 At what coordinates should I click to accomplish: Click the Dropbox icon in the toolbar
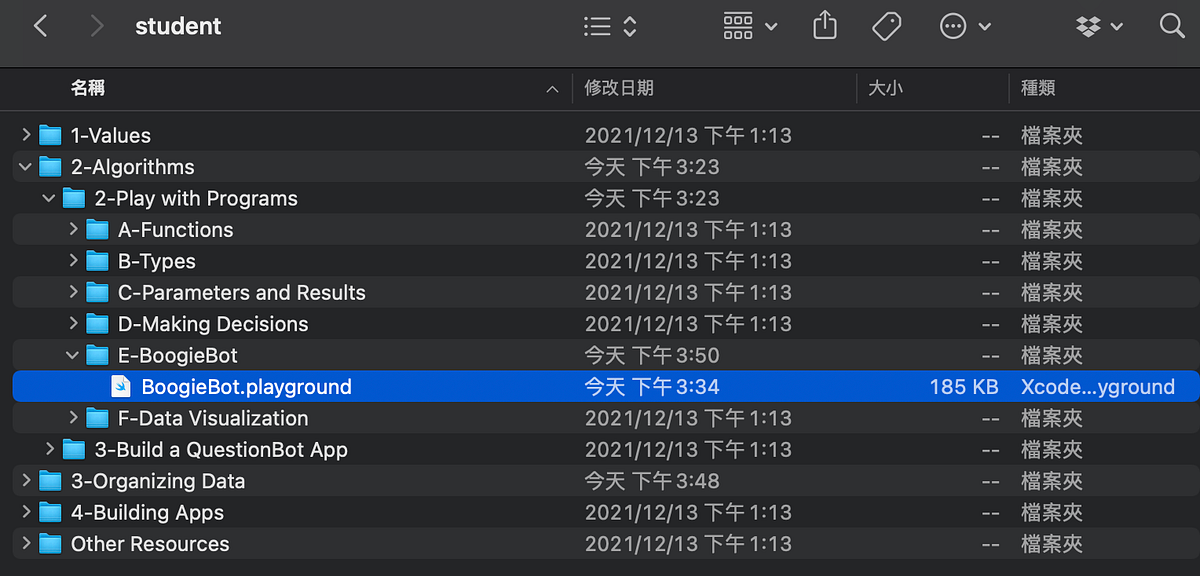pos(1088,26)
